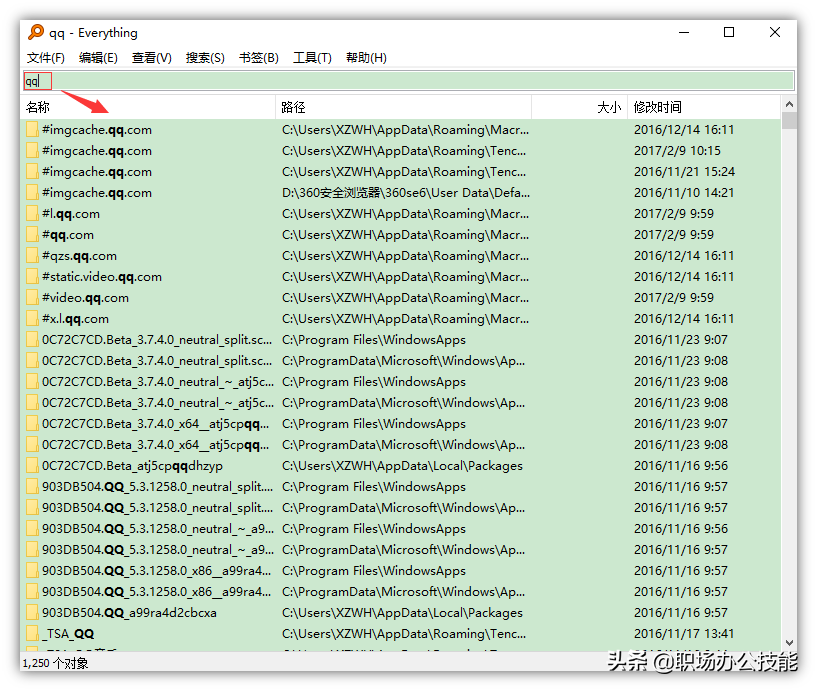The height and width of the screenshot is (691, 817).
Task: Open the 编辑(E) menu
Action: pos(98,58)
